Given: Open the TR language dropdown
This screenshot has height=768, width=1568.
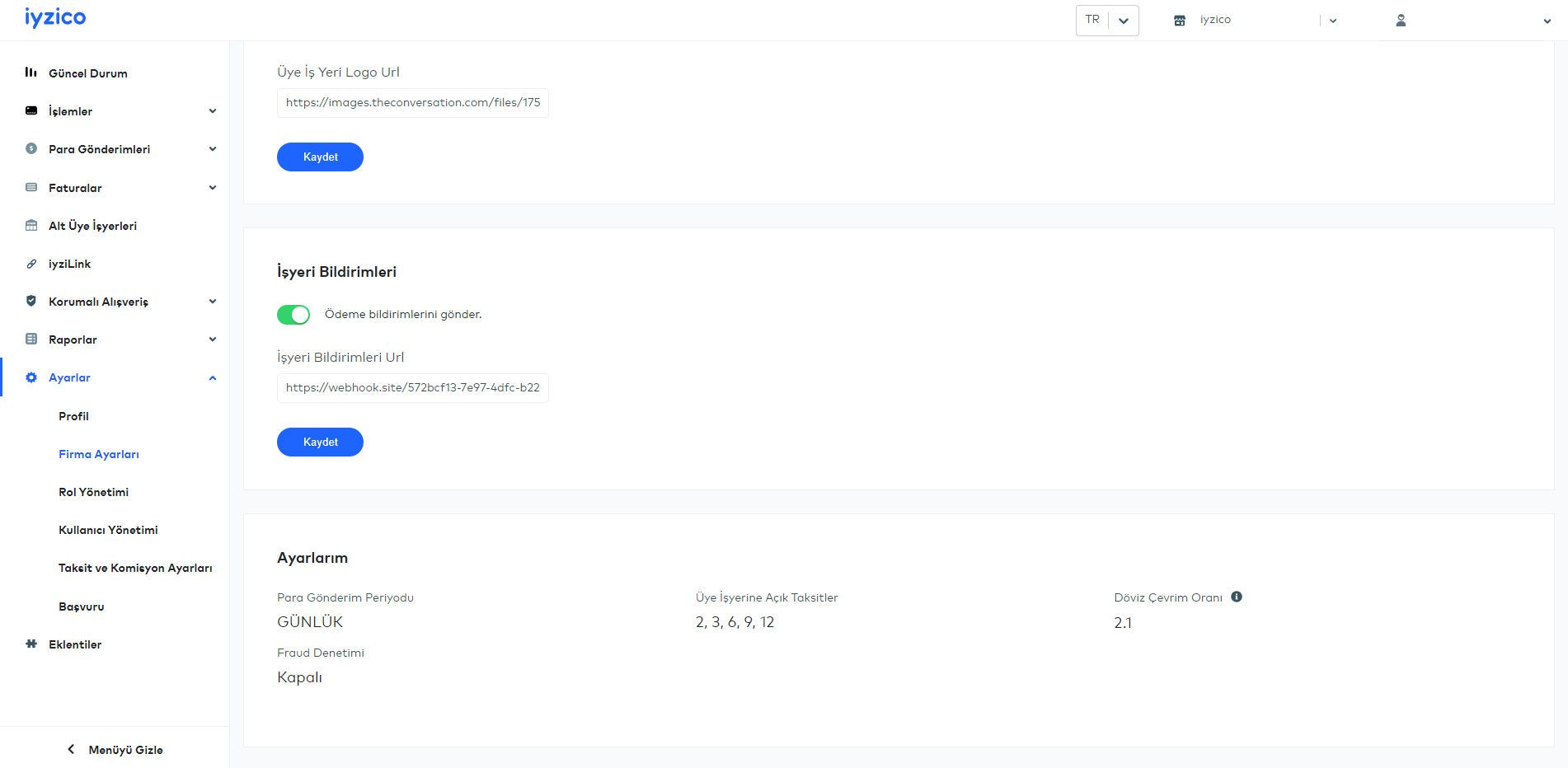Looking at the screenshot, I should [1107, 21].
